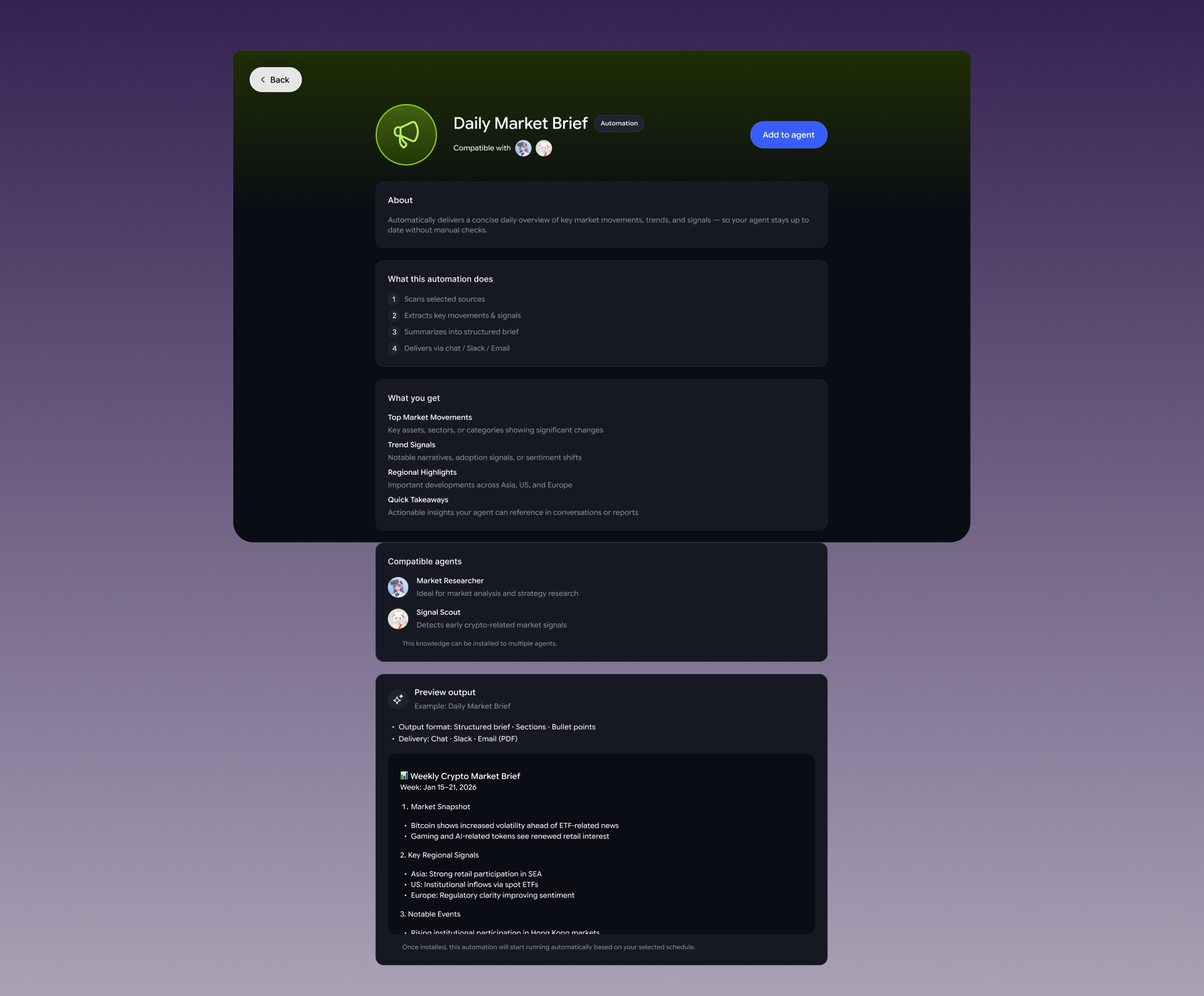
Task: Click the green megaphone automation icon
Action: (x=406, y=135)
